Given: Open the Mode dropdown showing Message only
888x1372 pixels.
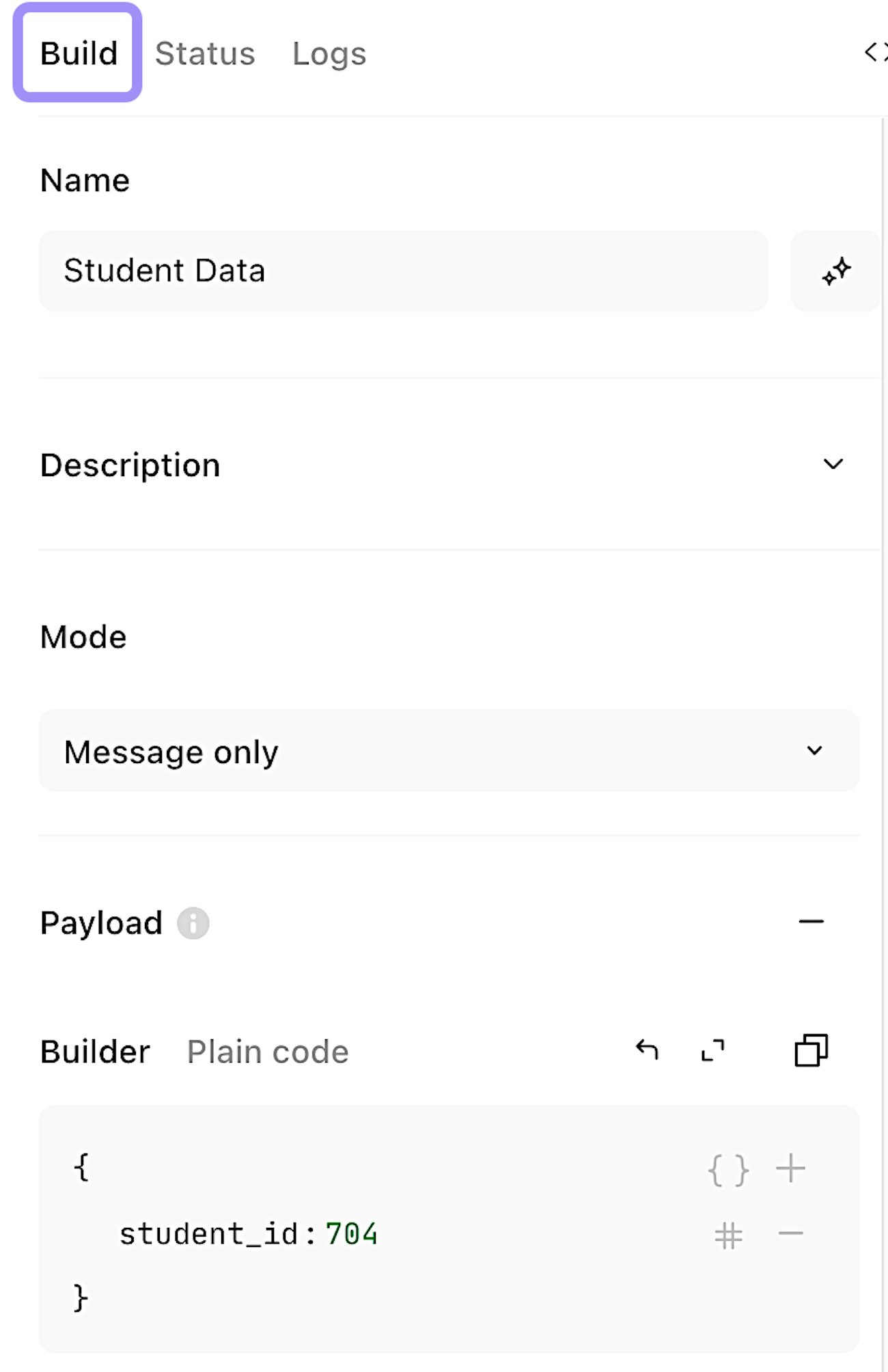Looking at the screenshot, I should coord(449,751).
